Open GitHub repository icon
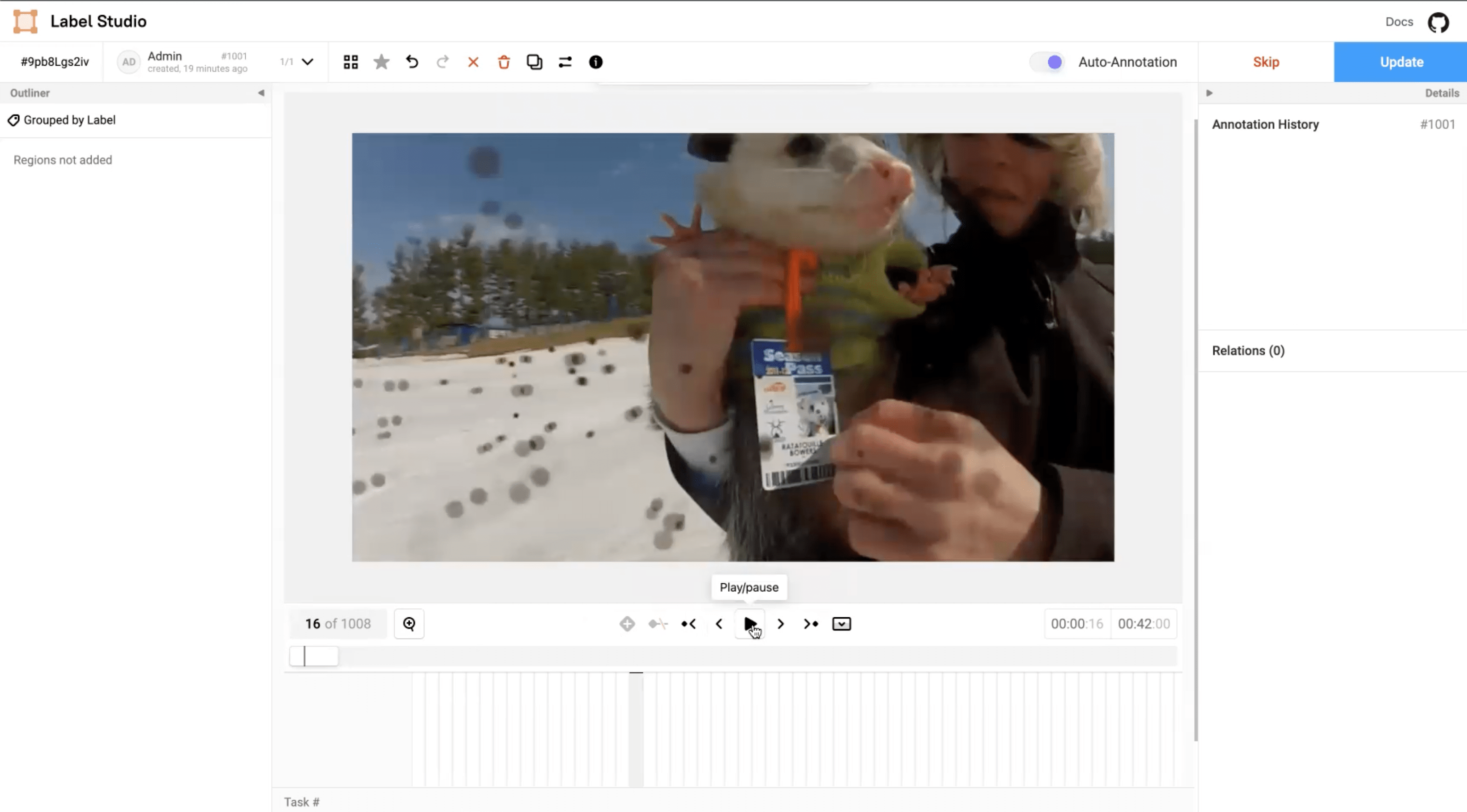Image resolution: width=1467 pixels, height=812 pixels. point(1438,22)
